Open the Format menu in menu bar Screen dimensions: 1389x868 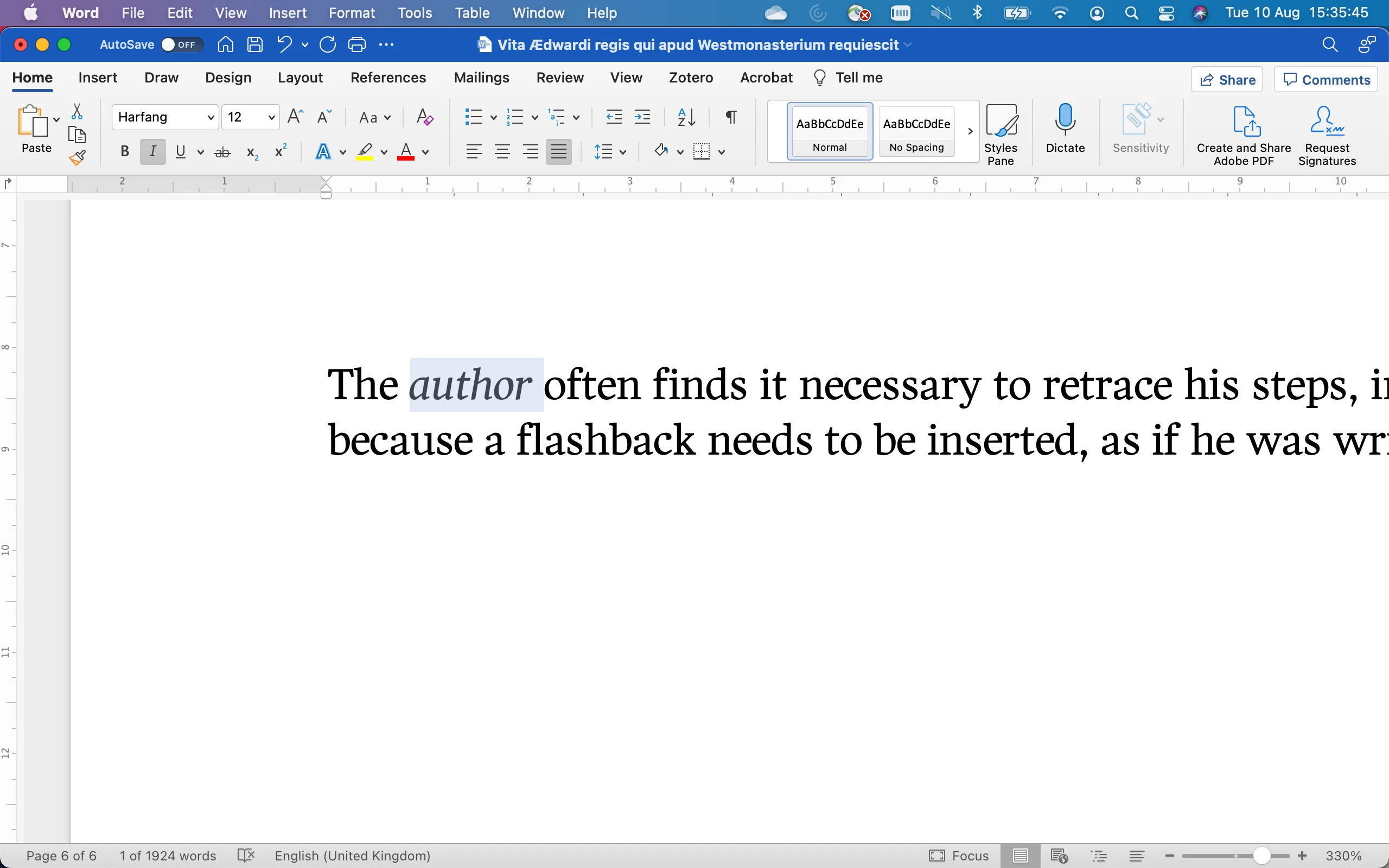point(351,12)
